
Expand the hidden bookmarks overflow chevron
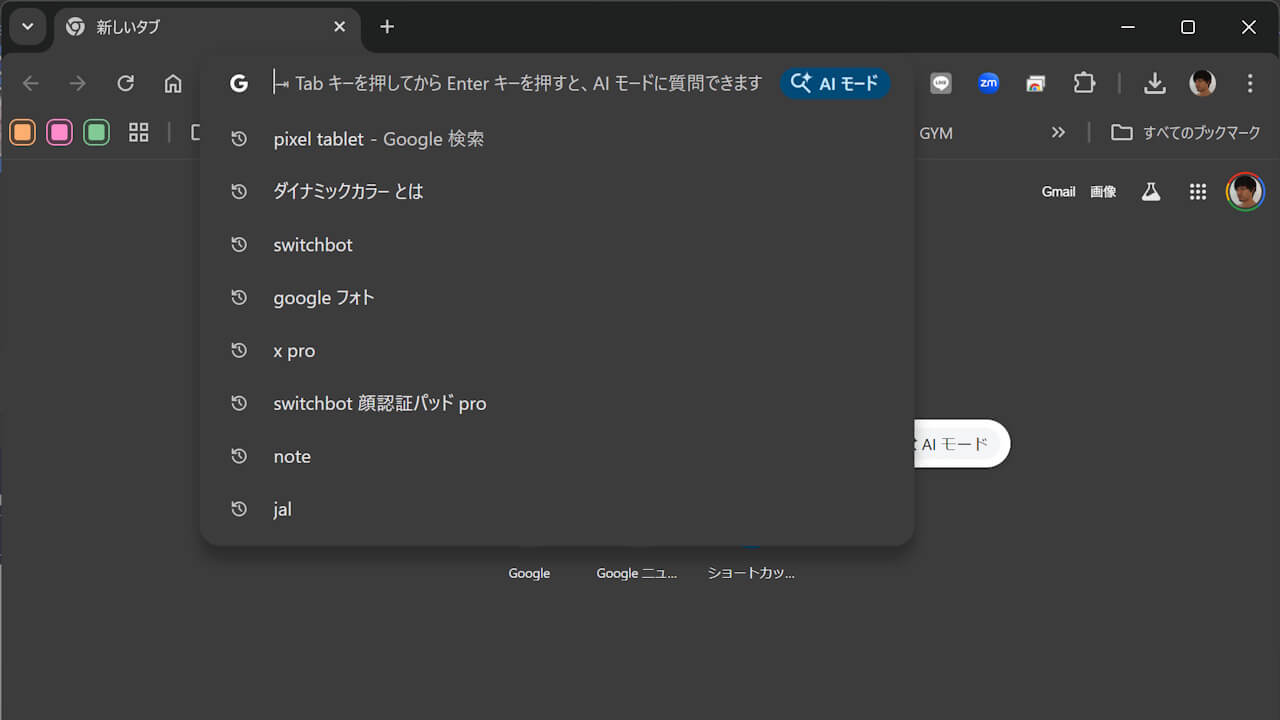click(1058, 132)
